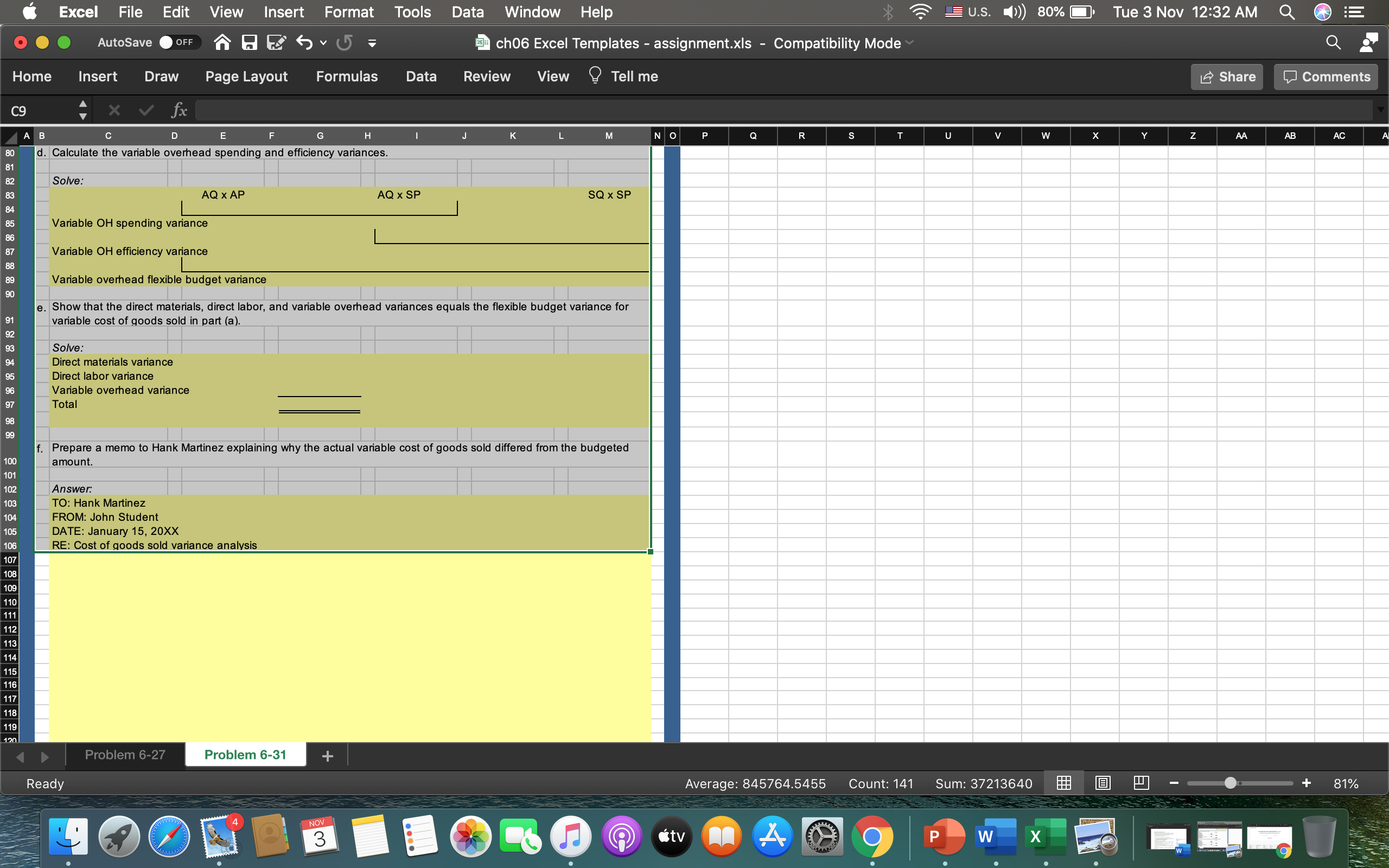1389x868 pixels.
Task: Toggle the AutoSave switch
Action: 179,42
